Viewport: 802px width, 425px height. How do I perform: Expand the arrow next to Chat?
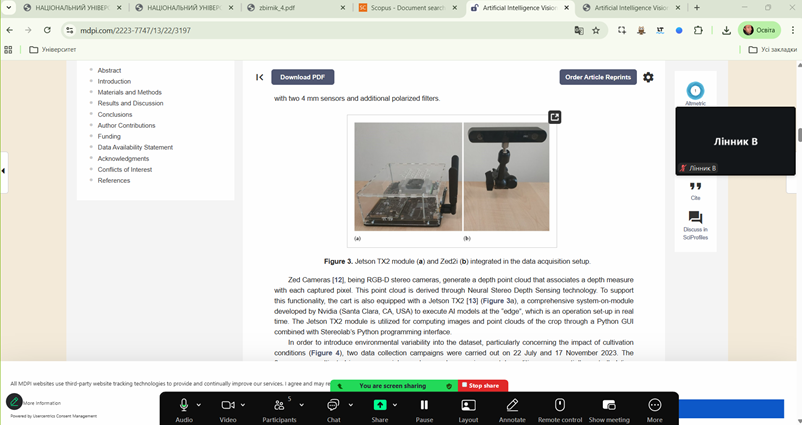(350, 405)
